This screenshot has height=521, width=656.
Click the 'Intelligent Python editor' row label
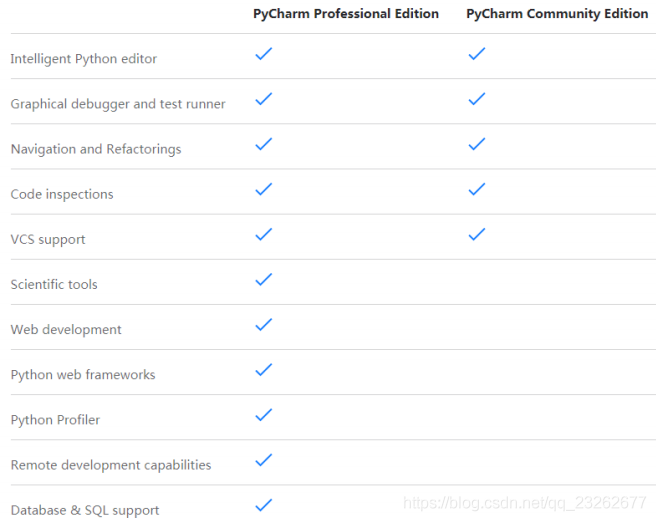click(84, 59)
